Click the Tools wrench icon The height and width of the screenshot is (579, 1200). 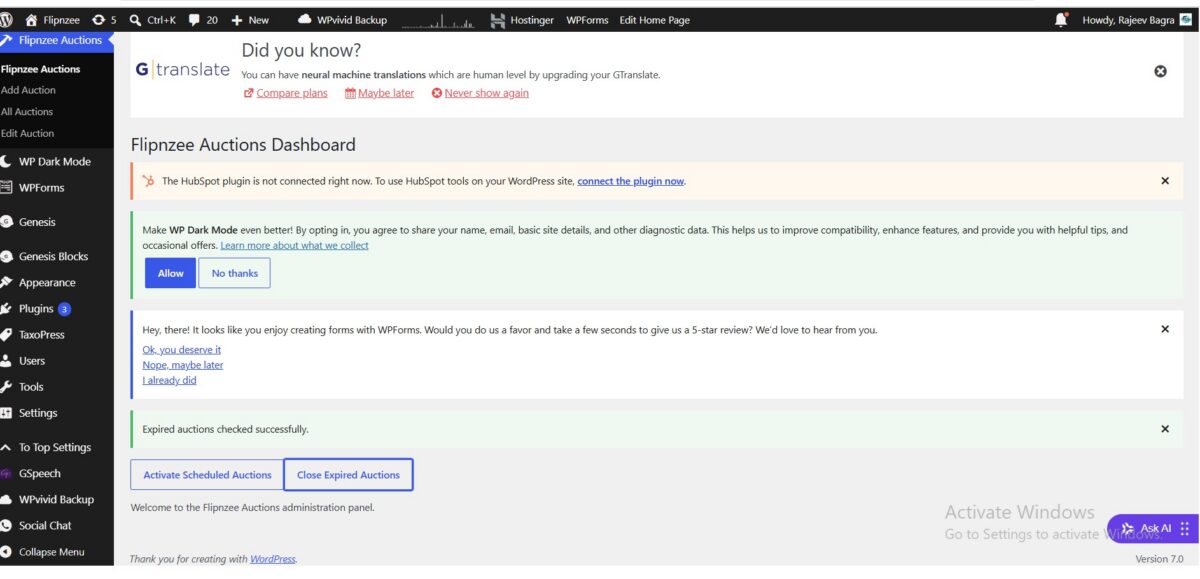[7, 387]
